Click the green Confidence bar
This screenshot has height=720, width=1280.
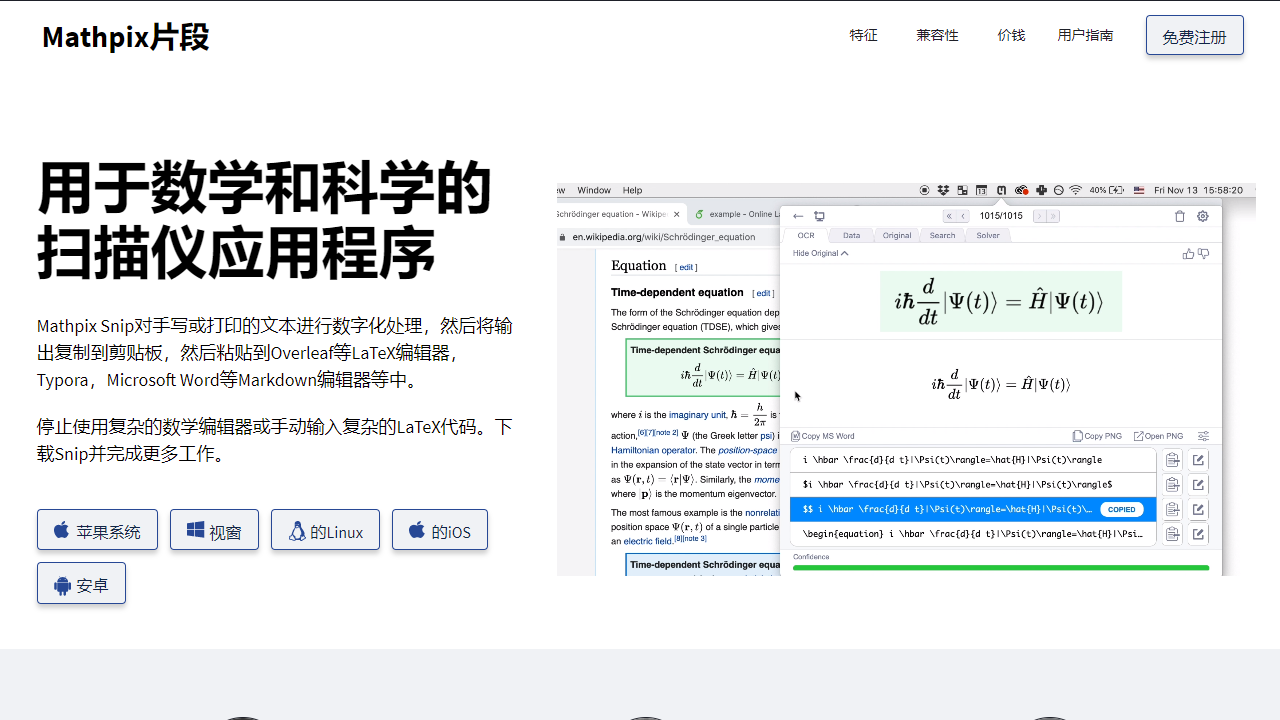click(1000, 568)
